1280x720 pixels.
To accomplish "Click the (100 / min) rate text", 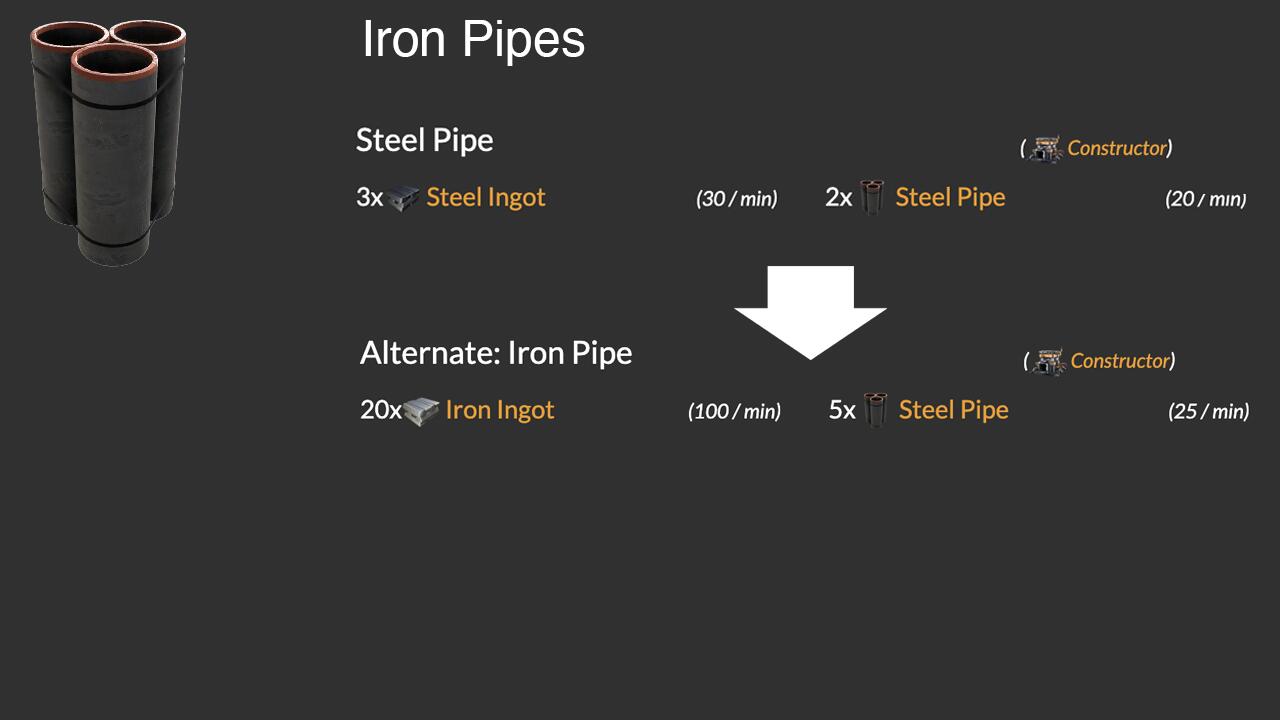I will (x=734, y=411).
